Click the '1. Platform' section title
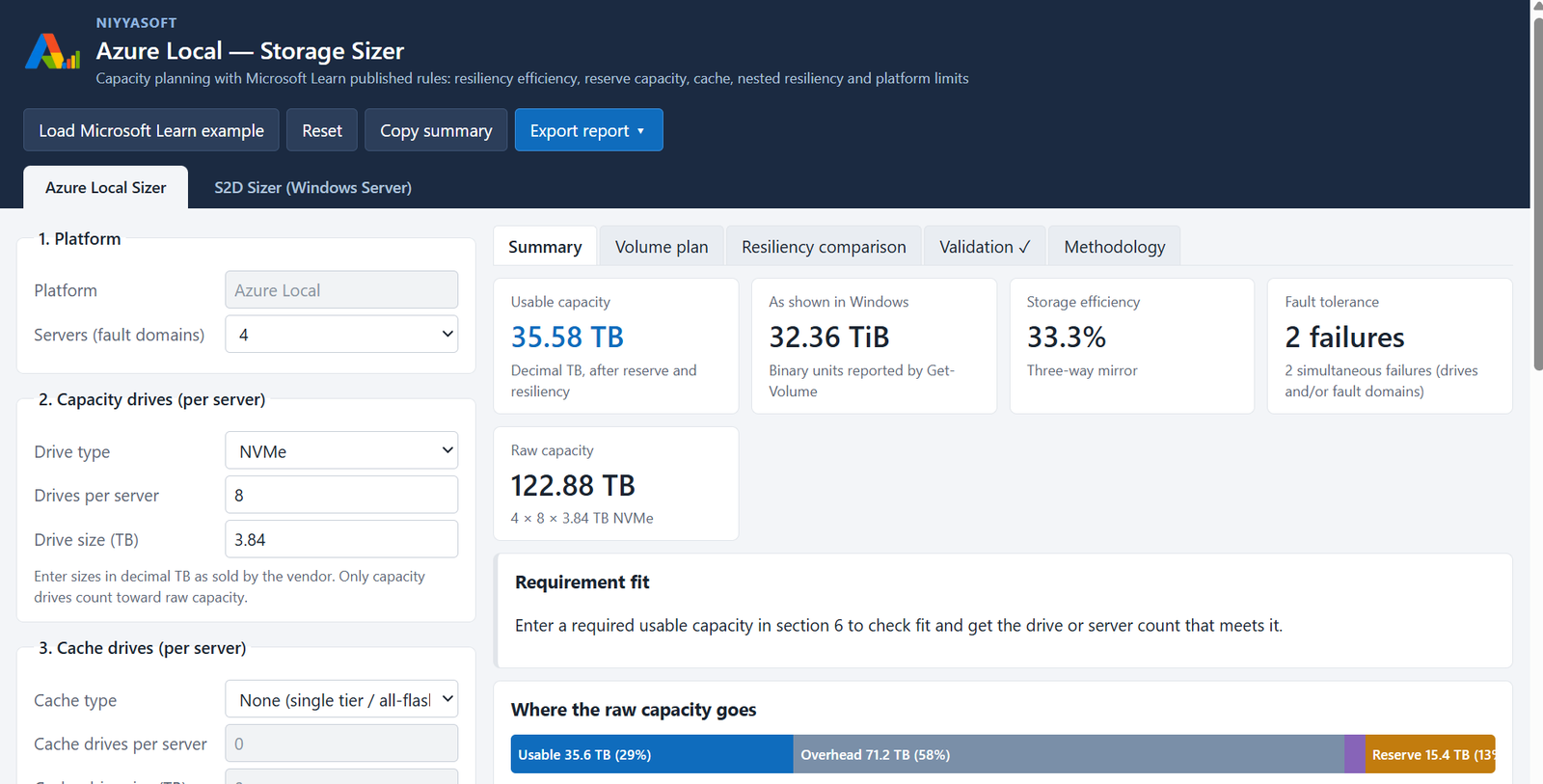Screen dimensions: 1543x784 [x=79, y=238]
